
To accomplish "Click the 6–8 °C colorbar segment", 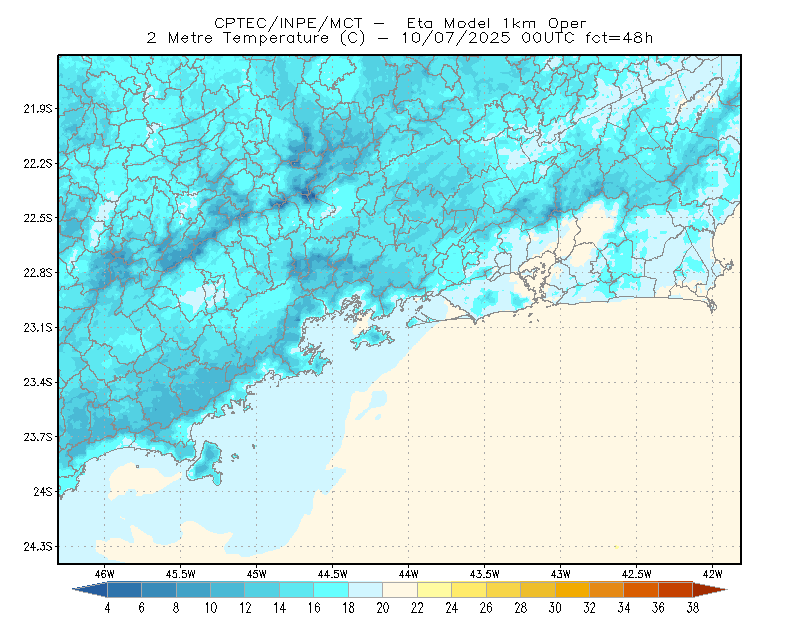I will 159,589.
